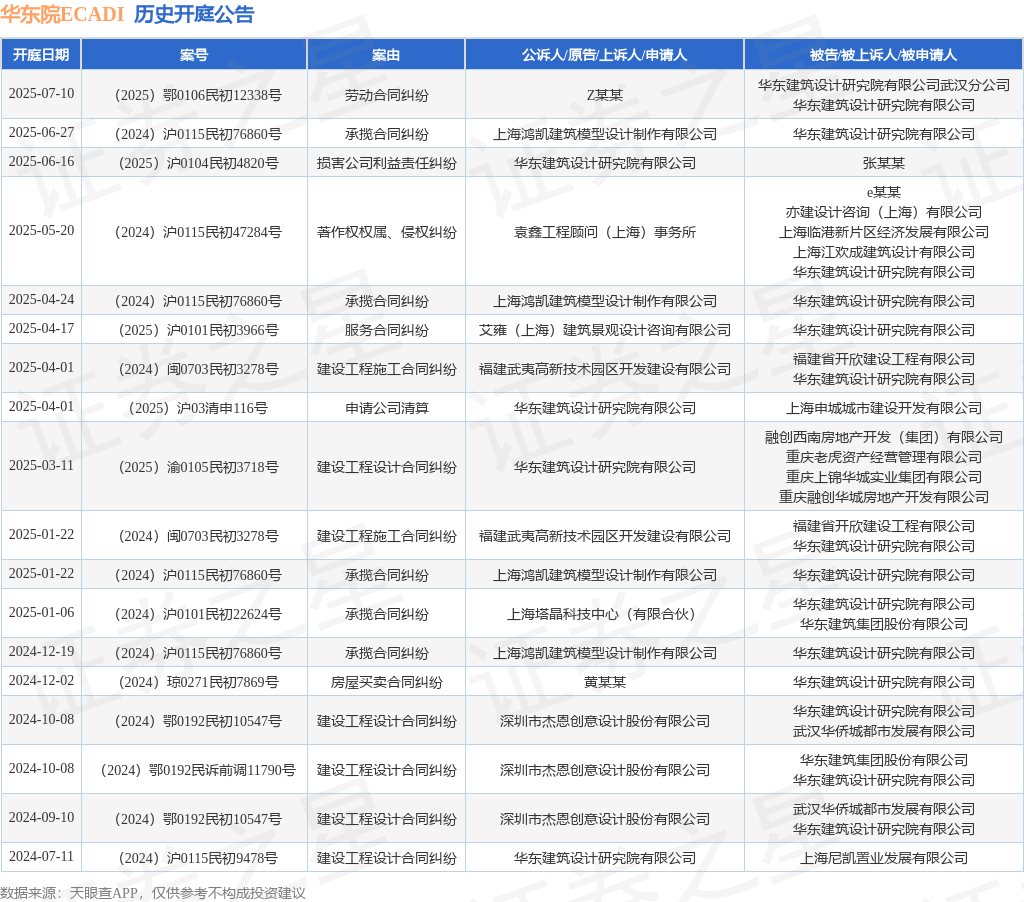
Task: Click defendant e某某
Action: [884, 192]
